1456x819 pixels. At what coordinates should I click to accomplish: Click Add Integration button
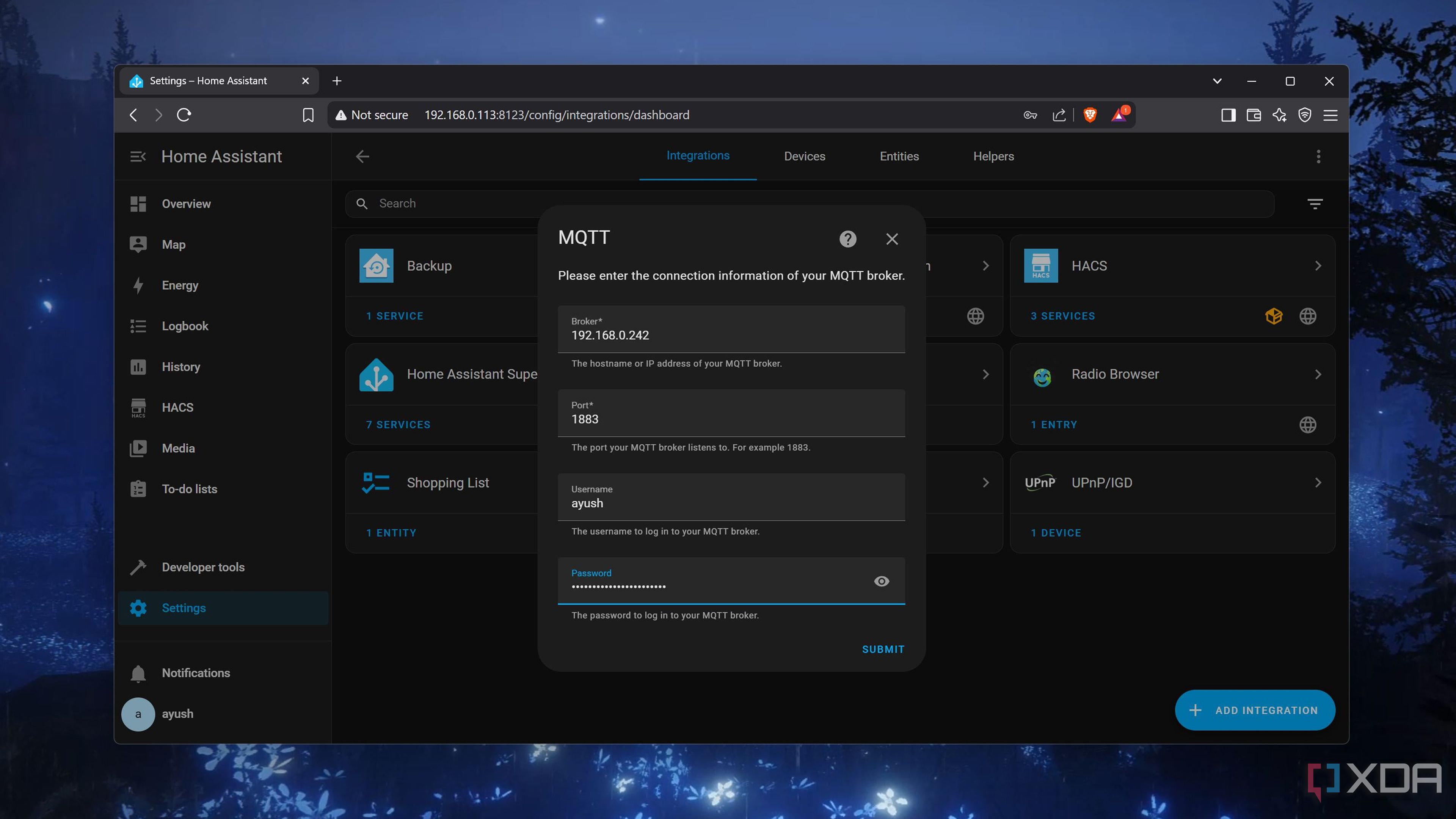pos(1255,711)
